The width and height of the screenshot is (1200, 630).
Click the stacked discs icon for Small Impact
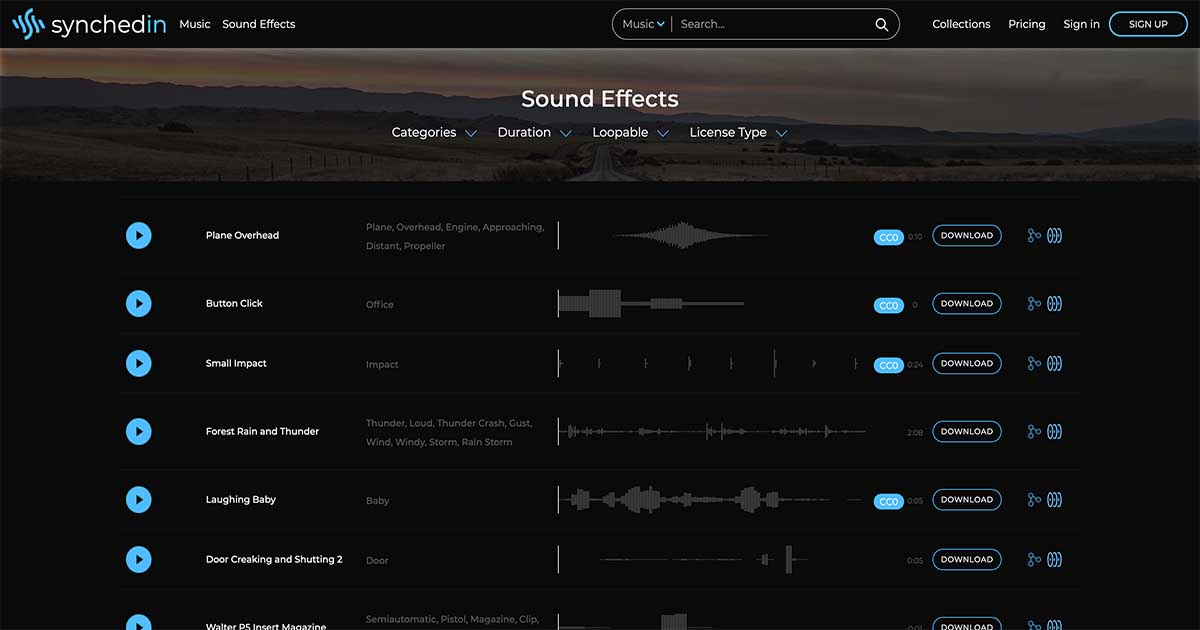click(1054, 364)
